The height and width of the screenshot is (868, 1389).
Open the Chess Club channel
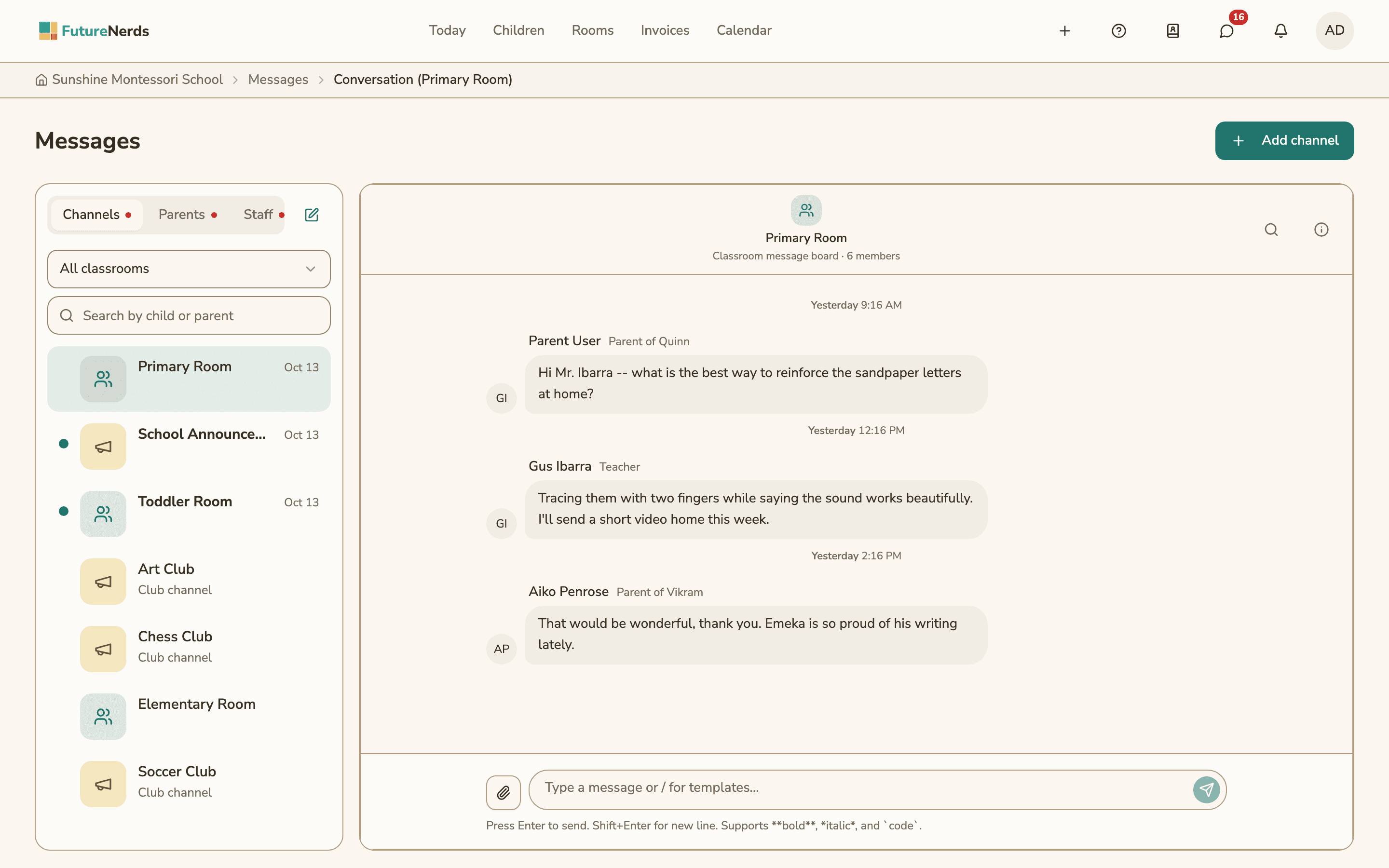[x=189, y=649]
